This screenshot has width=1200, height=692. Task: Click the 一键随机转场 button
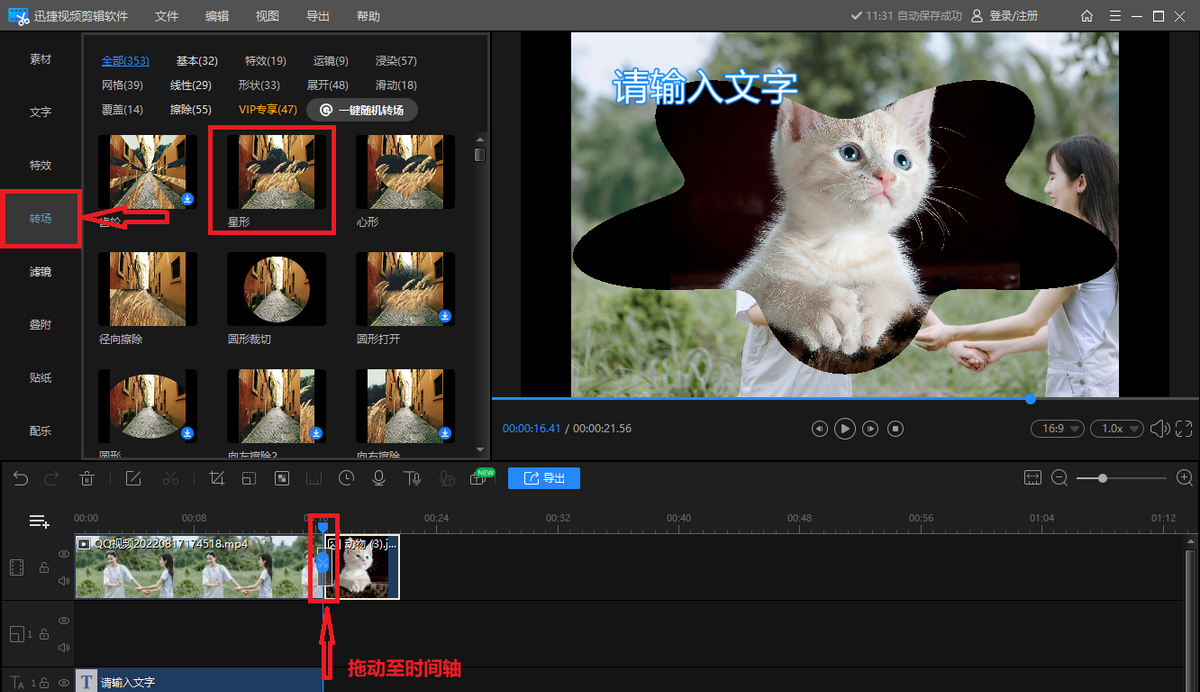362,110
